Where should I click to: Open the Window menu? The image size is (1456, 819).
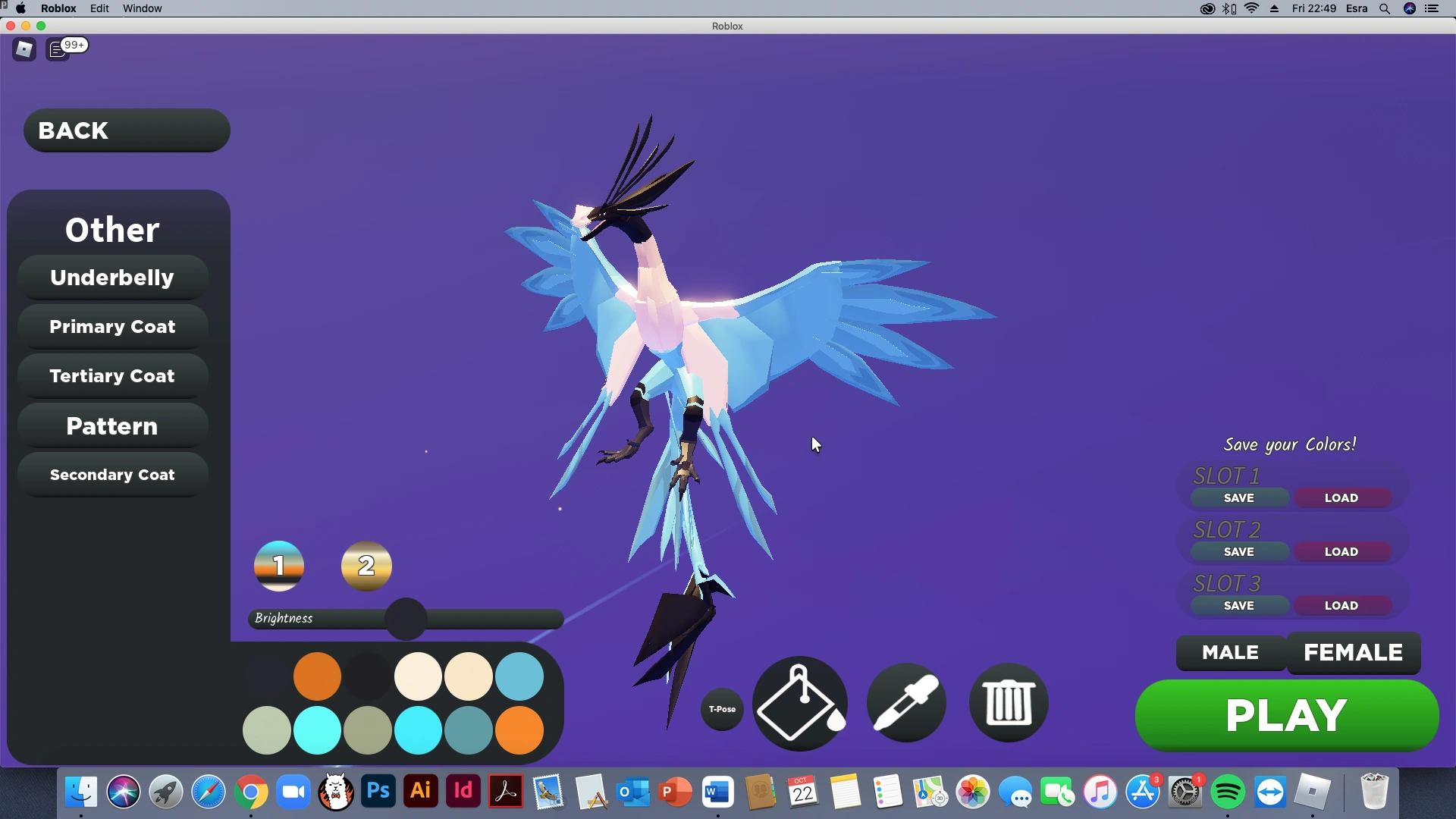(x=142, y=8)
